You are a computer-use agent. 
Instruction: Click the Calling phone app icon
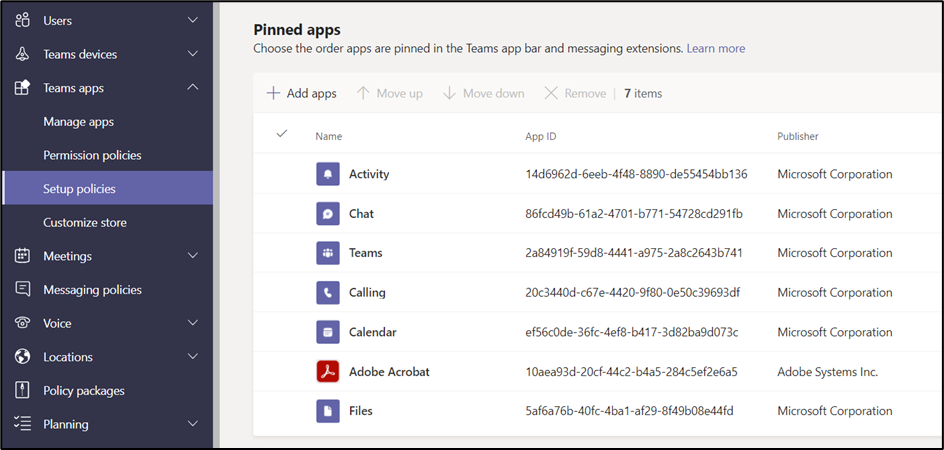pos(328,293)
